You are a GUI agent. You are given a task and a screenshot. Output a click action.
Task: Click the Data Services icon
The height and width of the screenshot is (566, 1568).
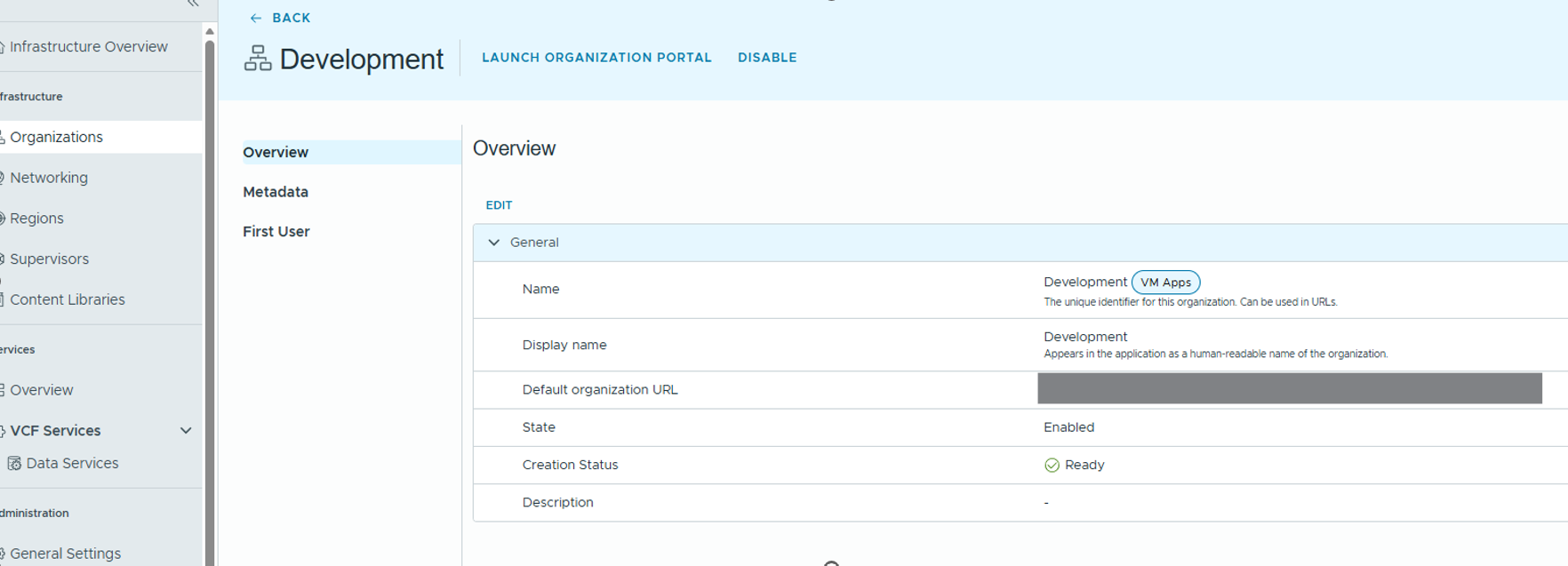point(14,464)
